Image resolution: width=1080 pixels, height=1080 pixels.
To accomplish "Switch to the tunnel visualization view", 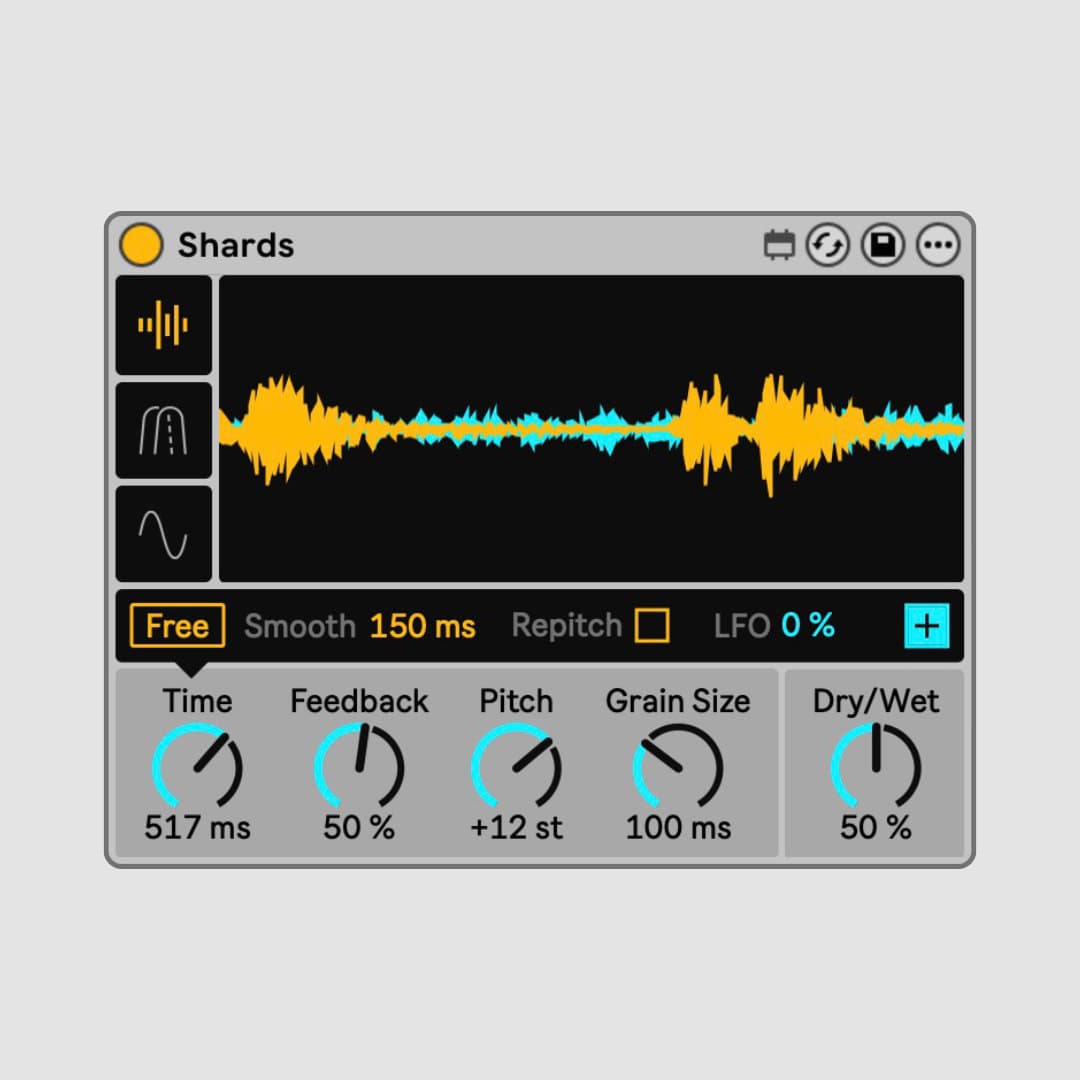I will tap(163, 430).
